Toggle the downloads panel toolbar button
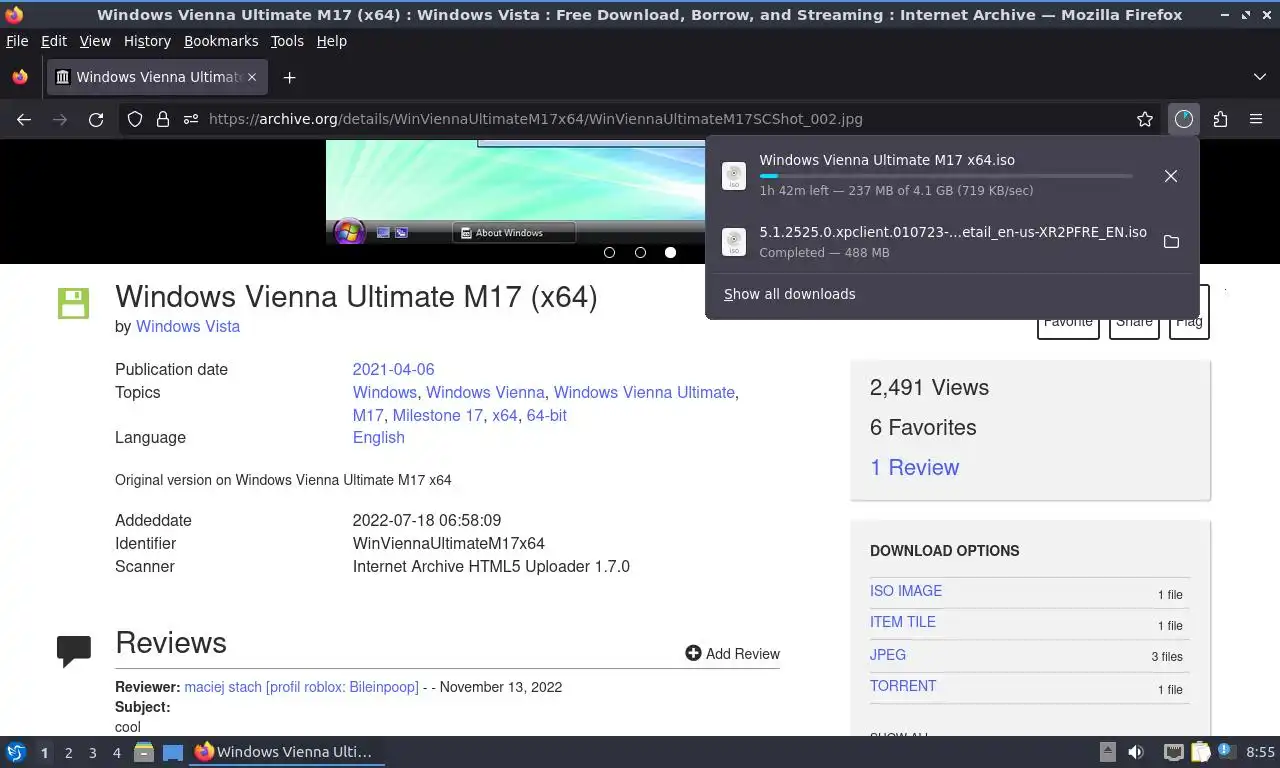 (1184, 119)
